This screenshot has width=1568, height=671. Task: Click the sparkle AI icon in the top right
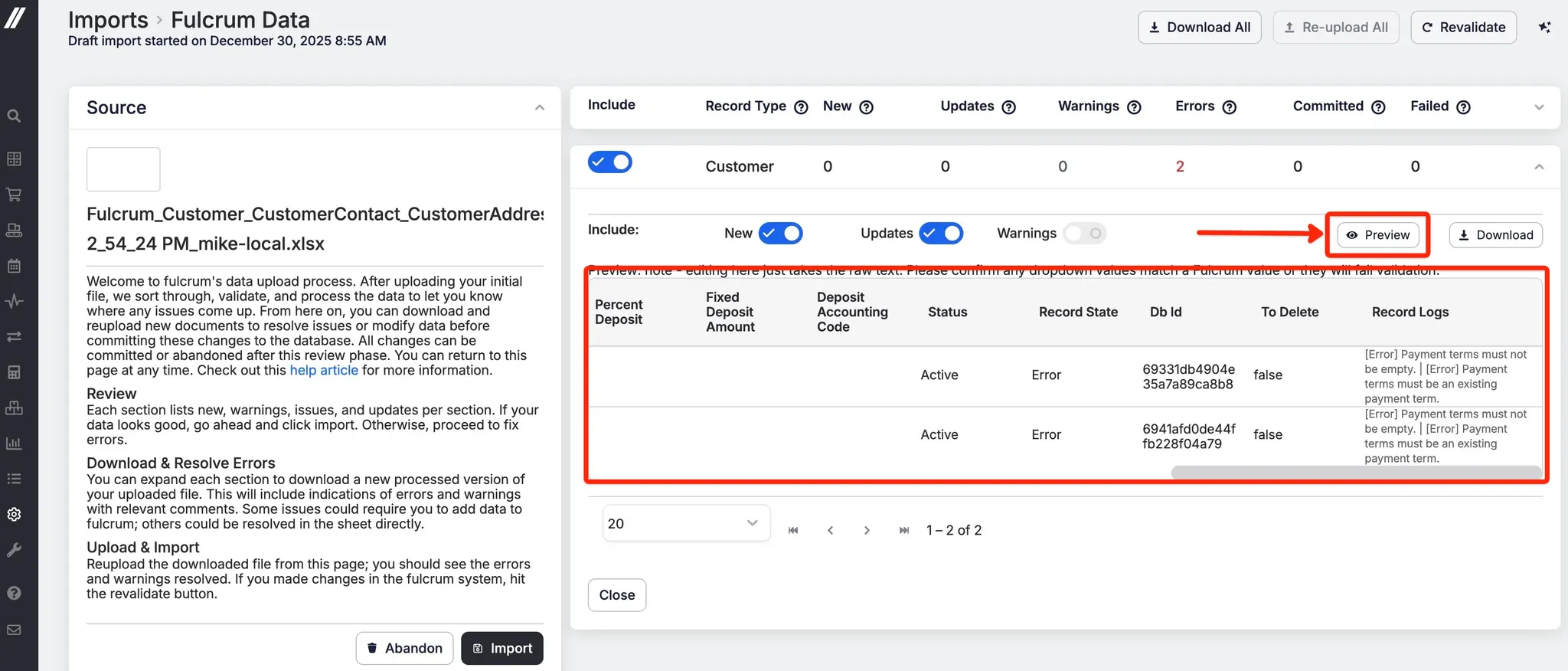click(1545, 27)
